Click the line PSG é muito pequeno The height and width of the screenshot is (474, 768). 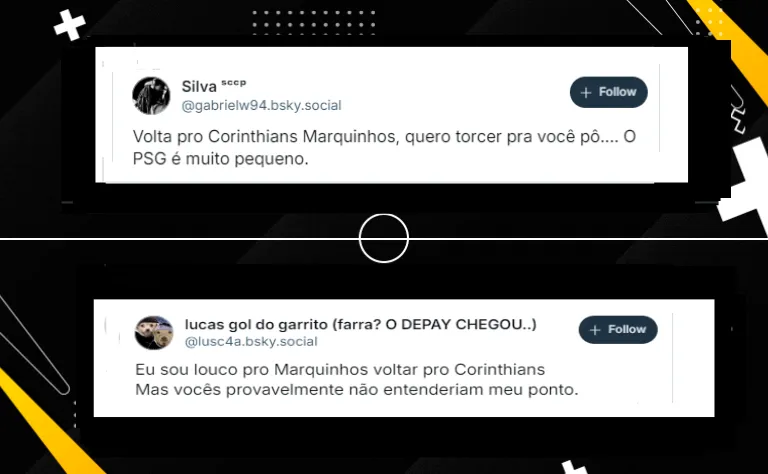tap(220, 159)
